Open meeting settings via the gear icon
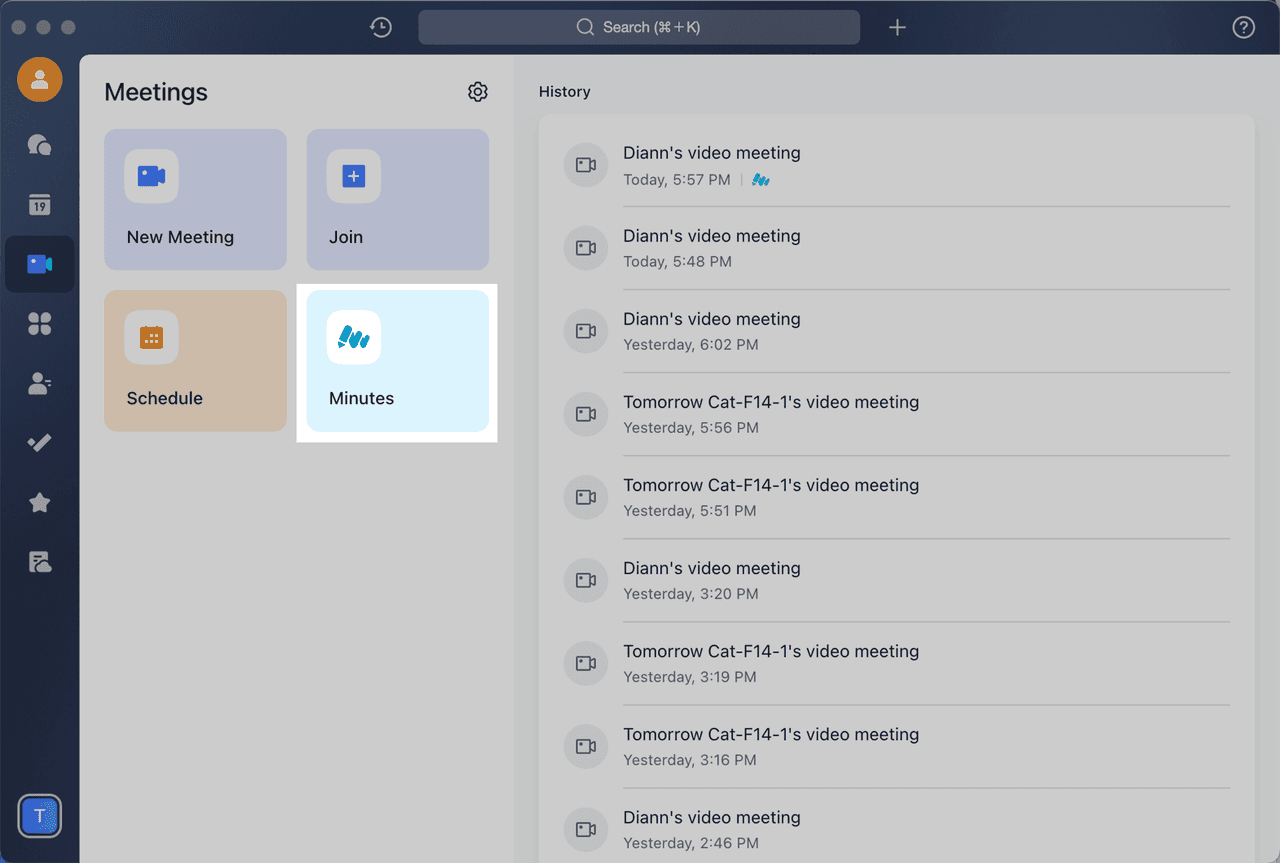Image resolution: width=1280 pixels, height=863 pixels. pos(478,91)
